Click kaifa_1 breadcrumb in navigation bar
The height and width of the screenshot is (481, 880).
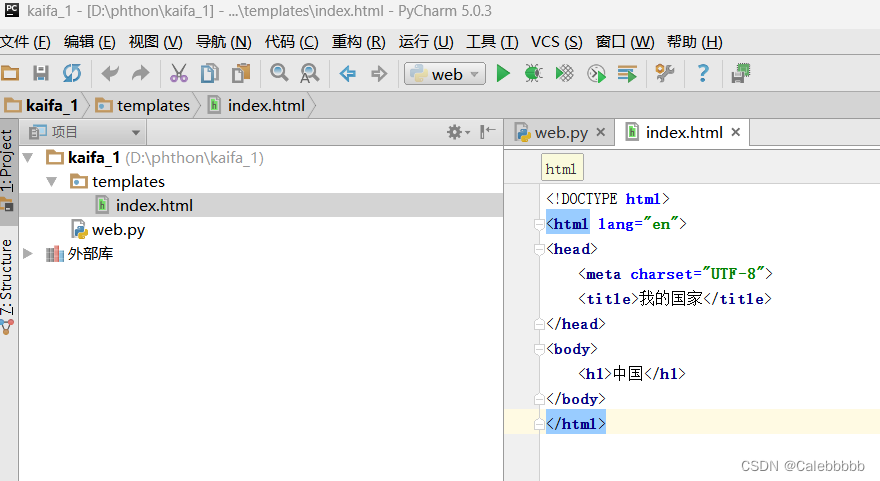(x=42, y=106)
